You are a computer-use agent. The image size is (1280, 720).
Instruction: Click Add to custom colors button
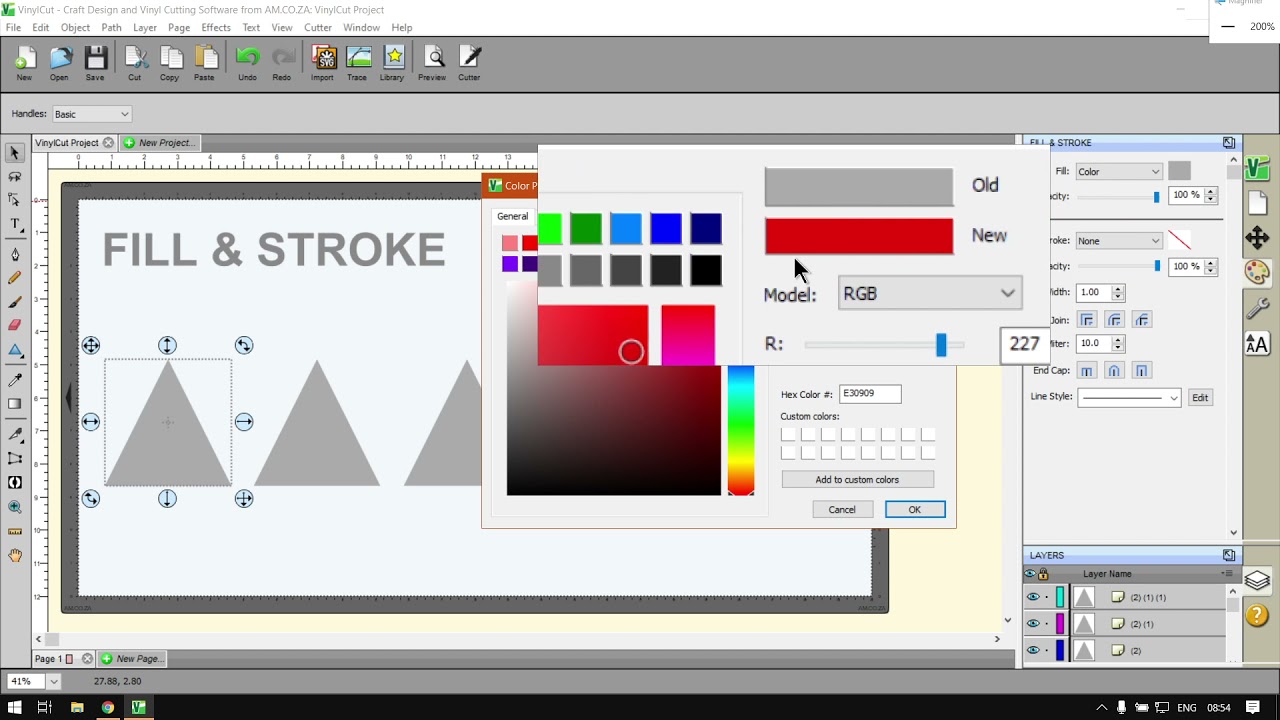coord(857,480)
